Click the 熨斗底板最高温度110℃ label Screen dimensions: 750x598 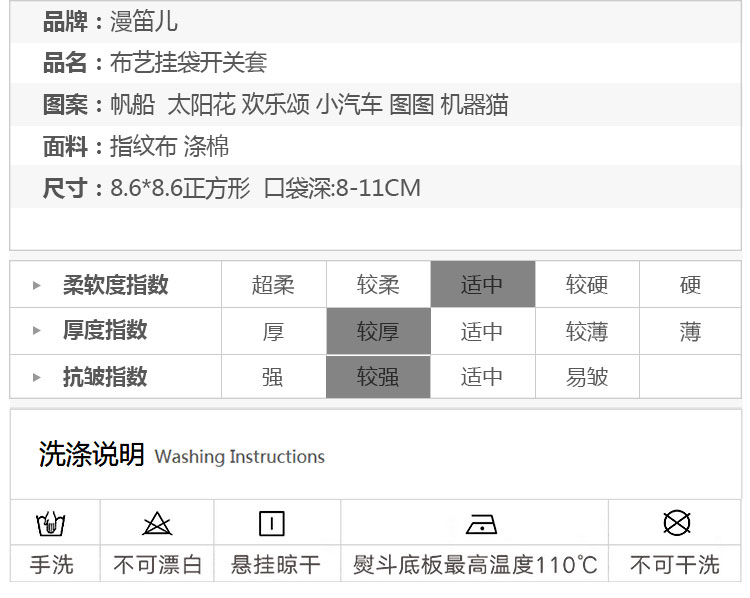point(475,565)
